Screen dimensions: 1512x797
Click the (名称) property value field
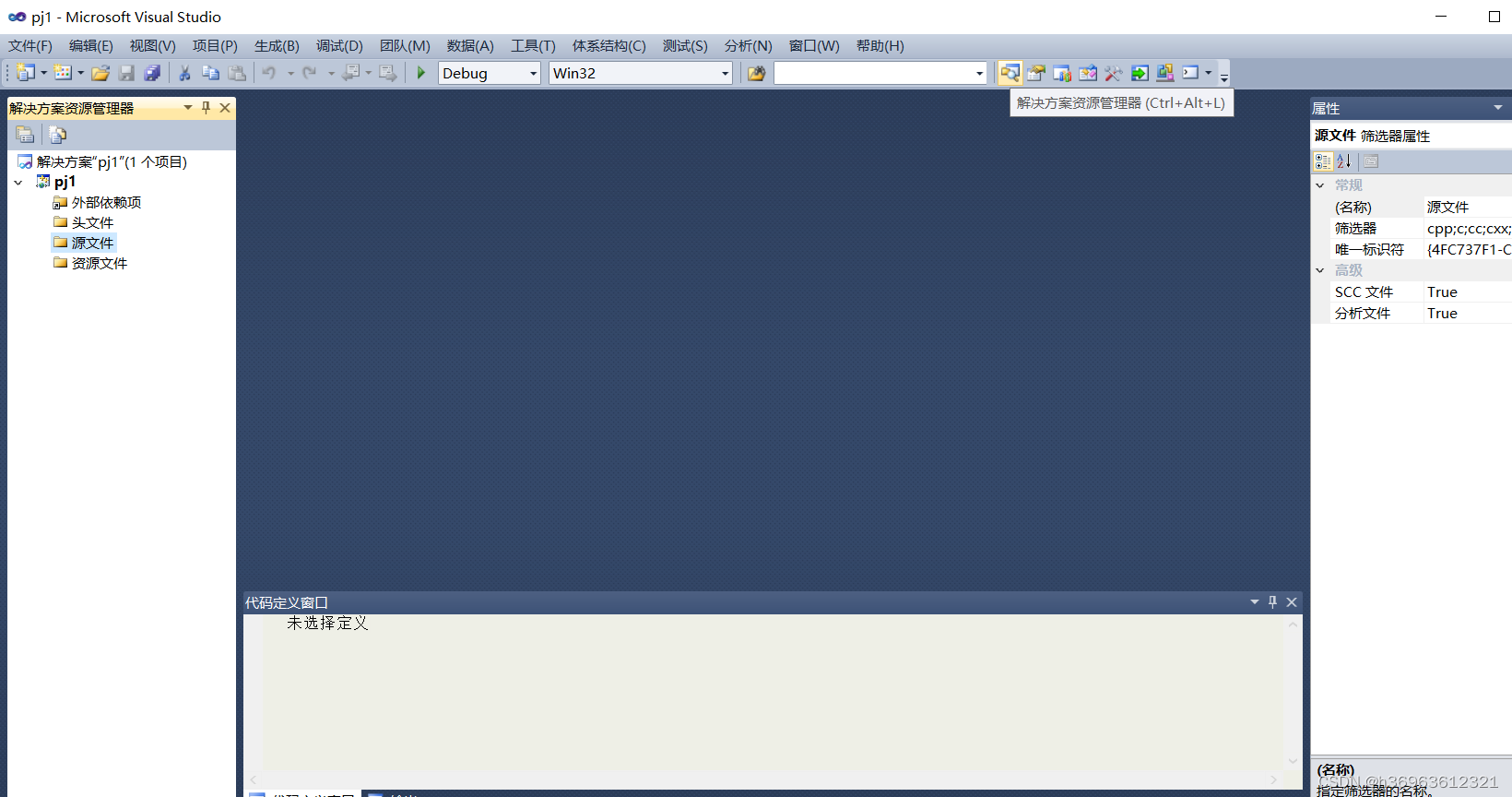[1468, 207]
